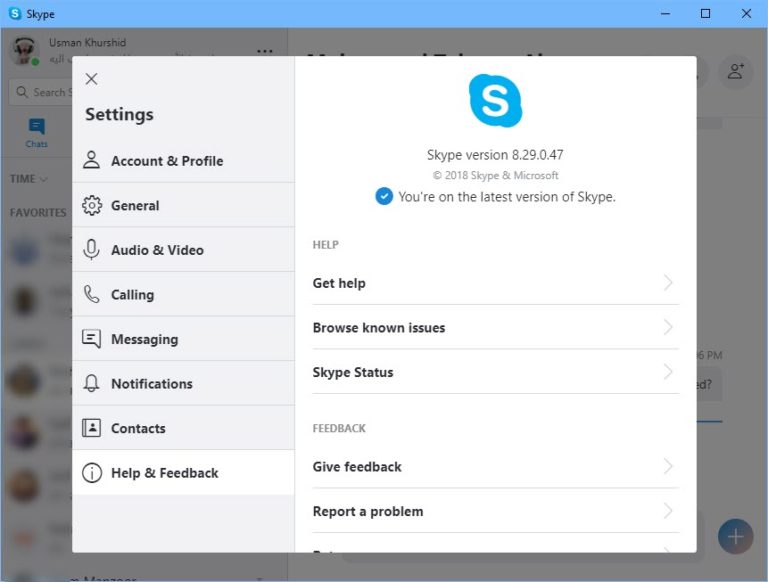The image size is (768, 582).
Task: Click the blue checkmark latest-version icon
Action: pos(384,196)
